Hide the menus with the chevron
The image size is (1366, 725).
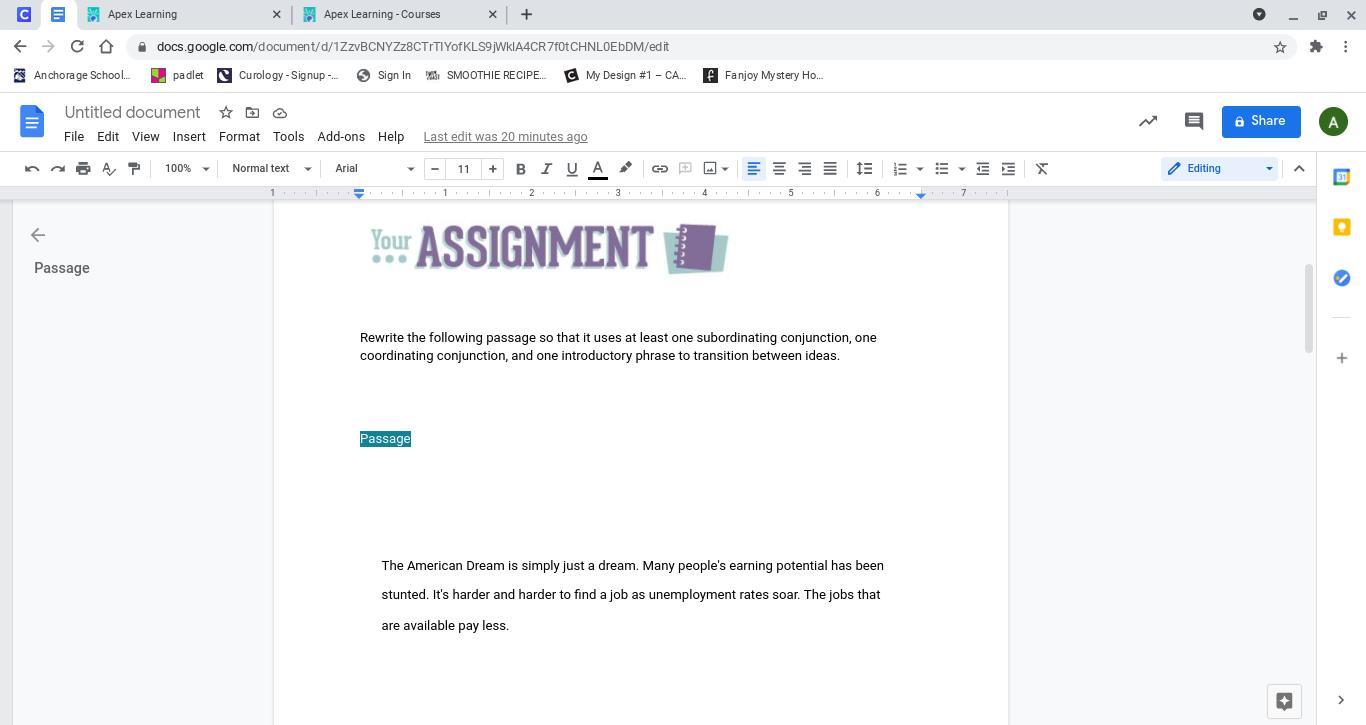1299,169
